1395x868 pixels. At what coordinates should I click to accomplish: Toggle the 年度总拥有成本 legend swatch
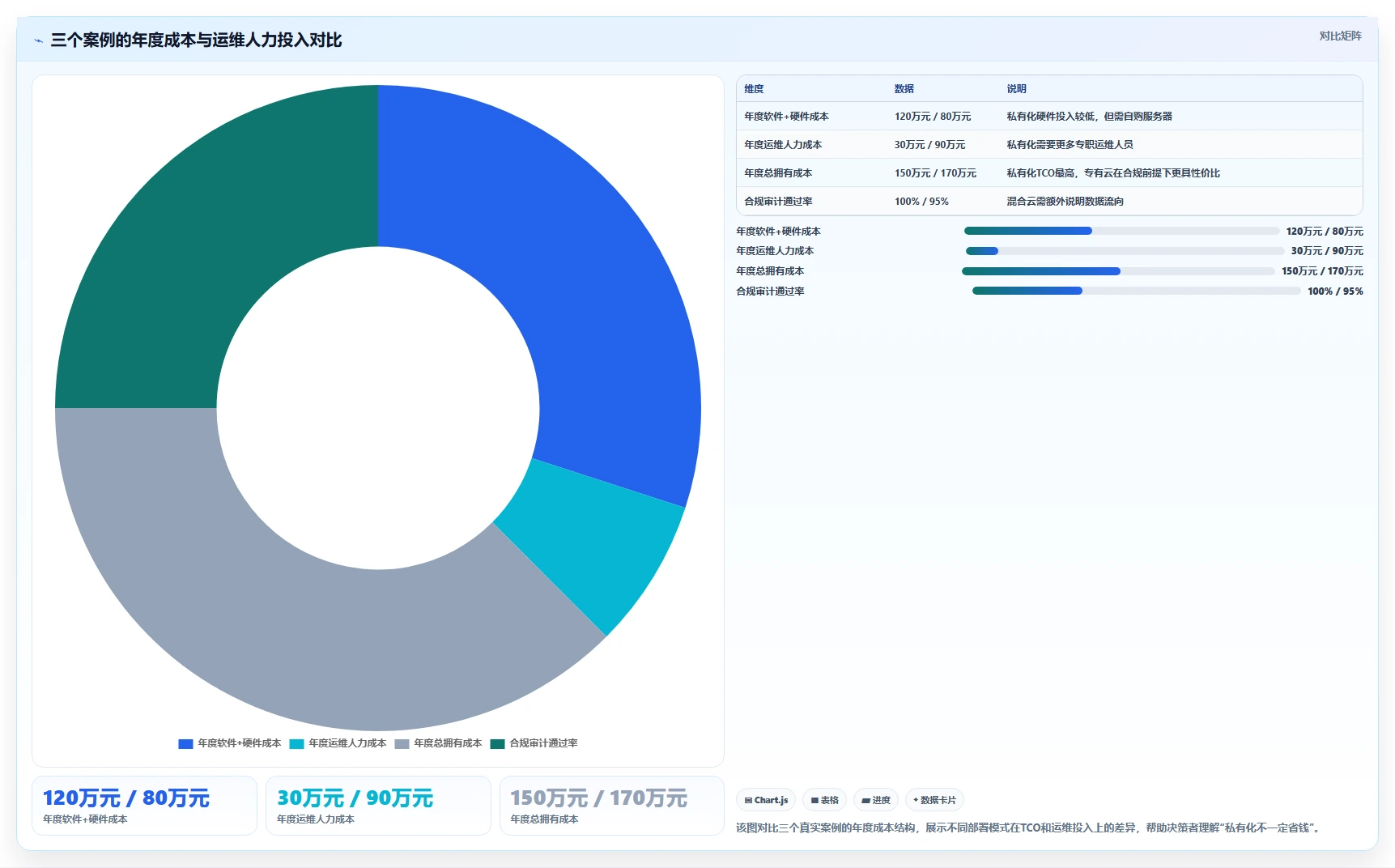[402, 743]
